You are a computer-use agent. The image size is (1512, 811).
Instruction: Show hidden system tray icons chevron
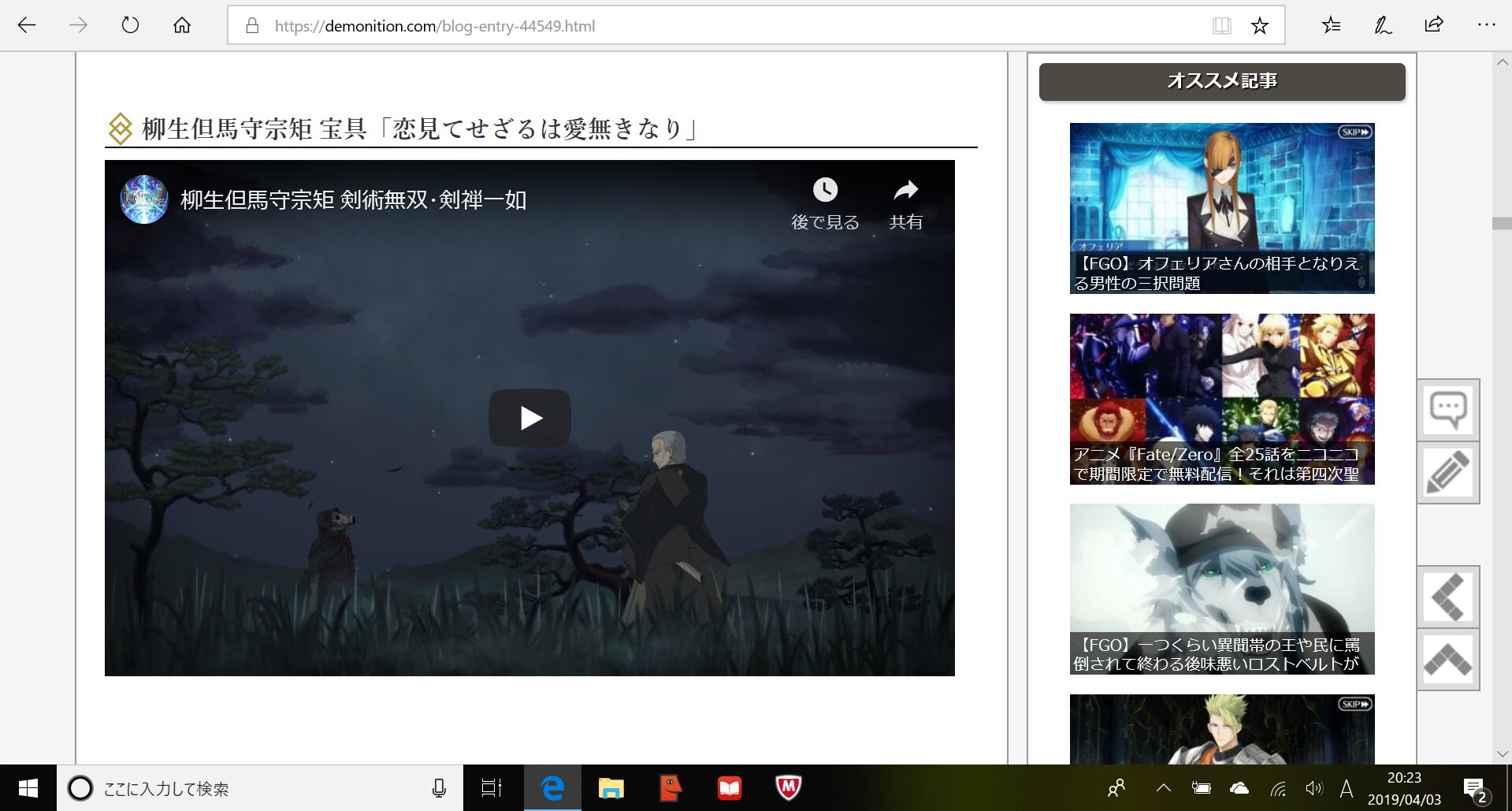coord(1163,788)
